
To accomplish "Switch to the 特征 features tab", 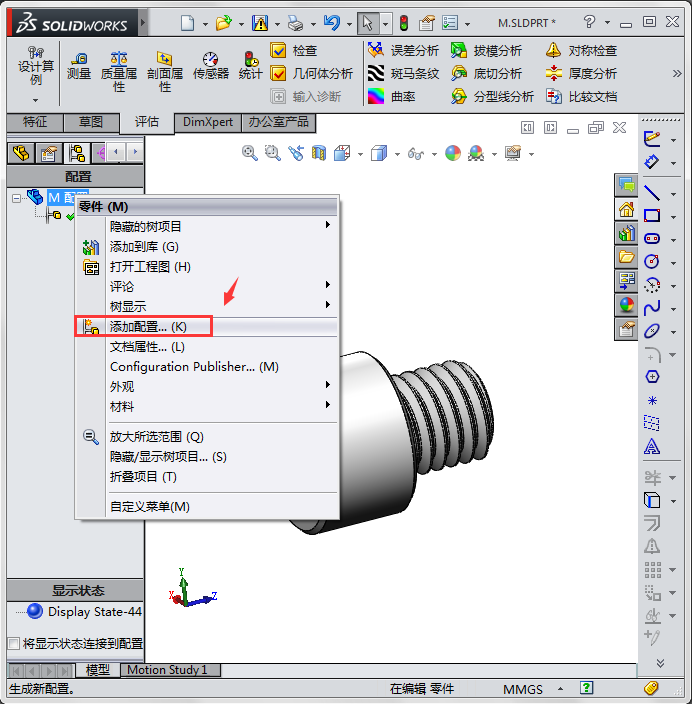I will click(x=35, y=122).
